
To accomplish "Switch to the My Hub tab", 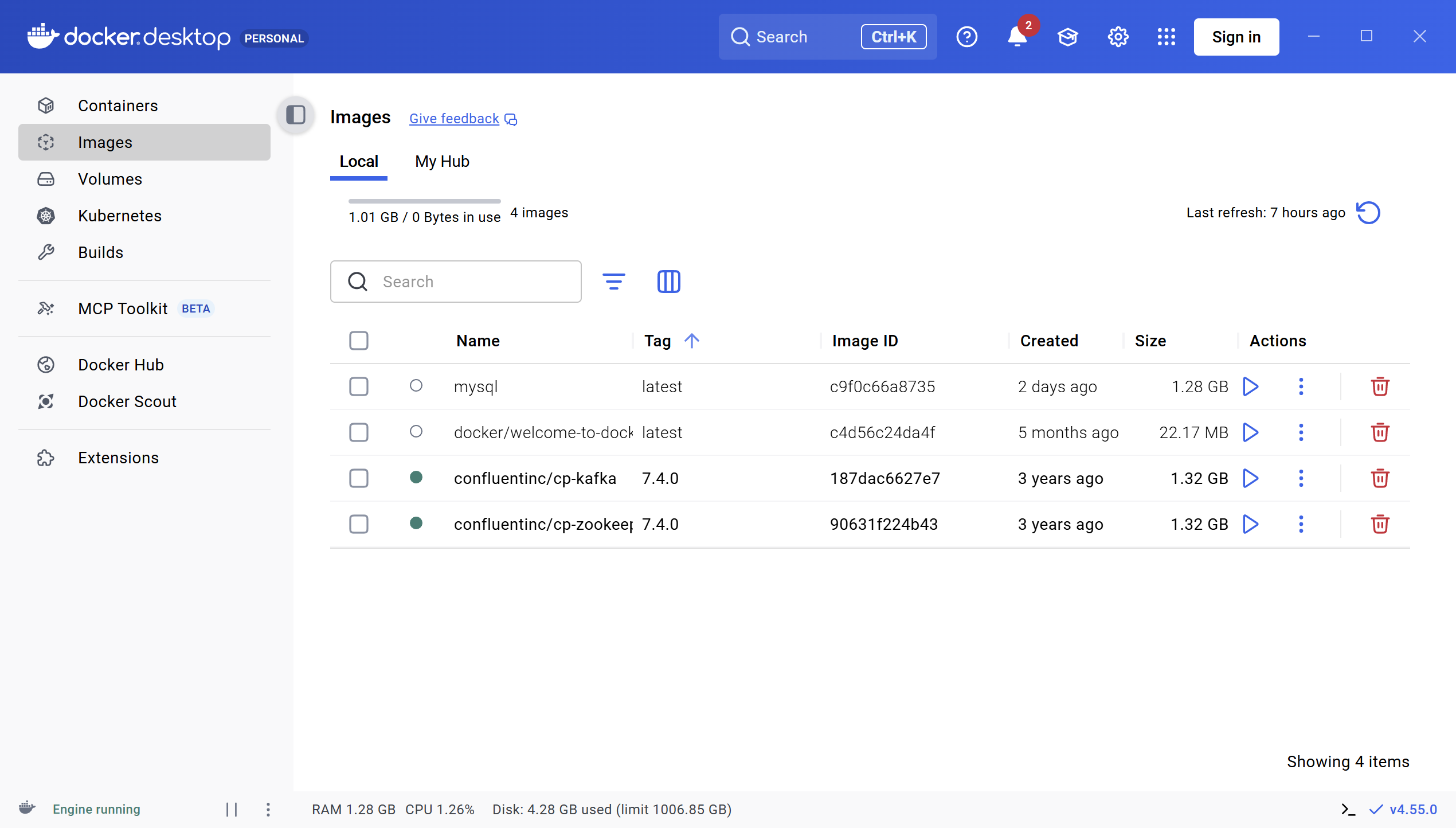I will click(x=442, y=162).
